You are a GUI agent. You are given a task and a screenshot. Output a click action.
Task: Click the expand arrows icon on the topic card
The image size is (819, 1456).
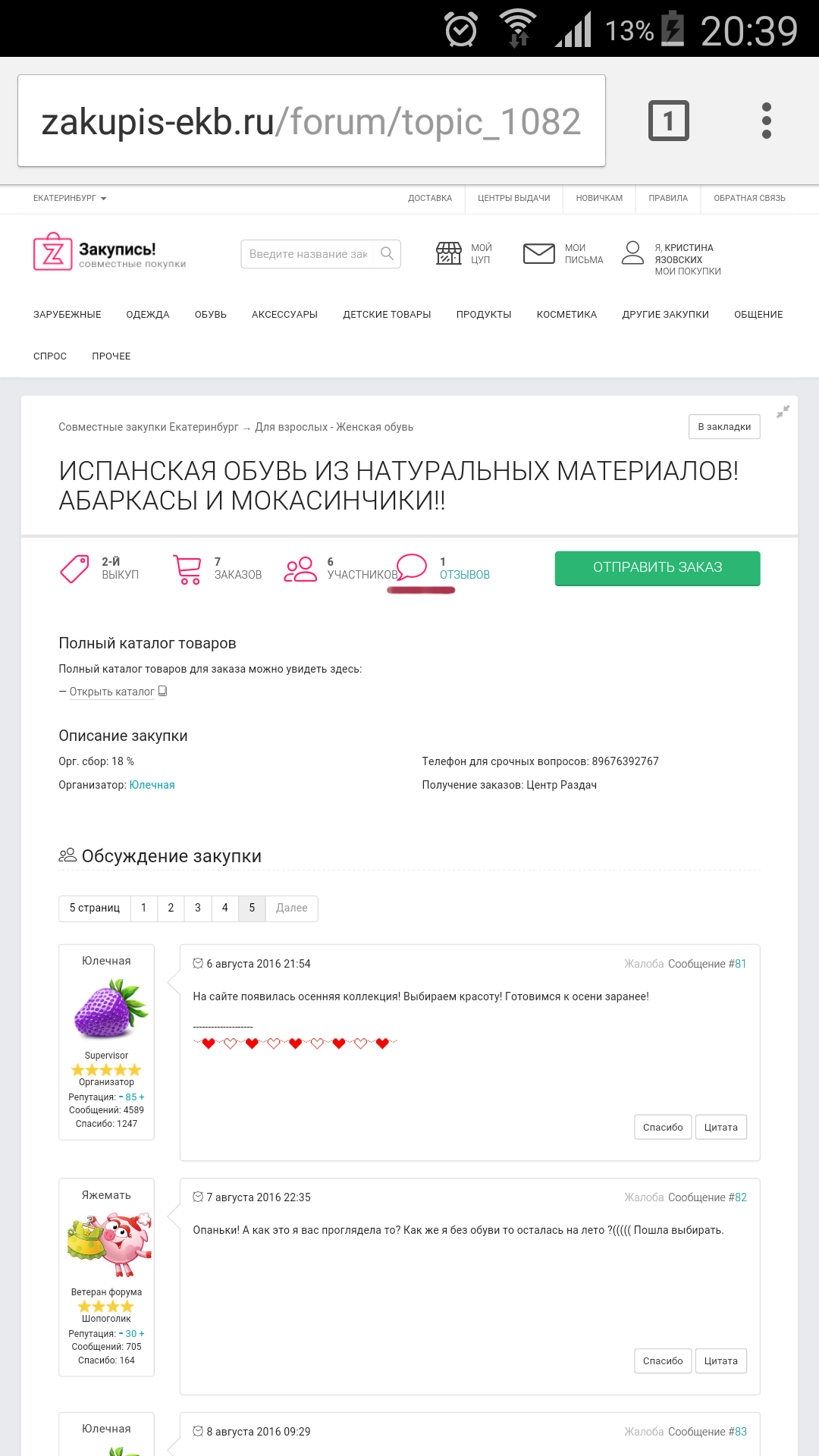(x=783, y=411)
